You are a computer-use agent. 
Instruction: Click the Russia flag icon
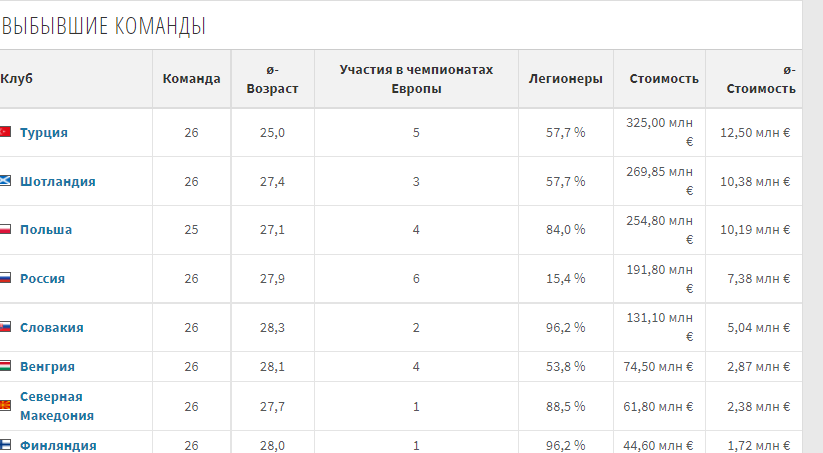(x=5, y=278)
